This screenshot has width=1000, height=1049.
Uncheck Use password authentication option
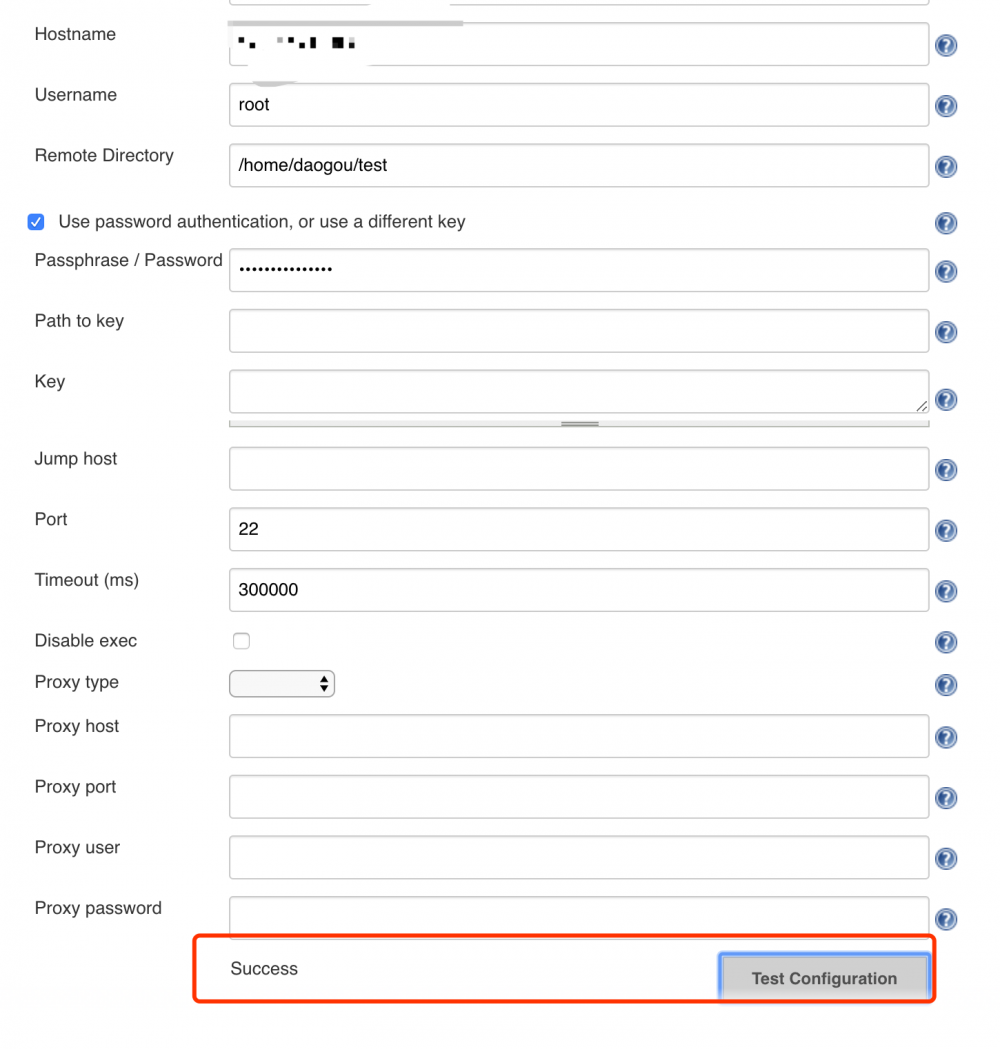pyautogui.click(x=36, y=222)
